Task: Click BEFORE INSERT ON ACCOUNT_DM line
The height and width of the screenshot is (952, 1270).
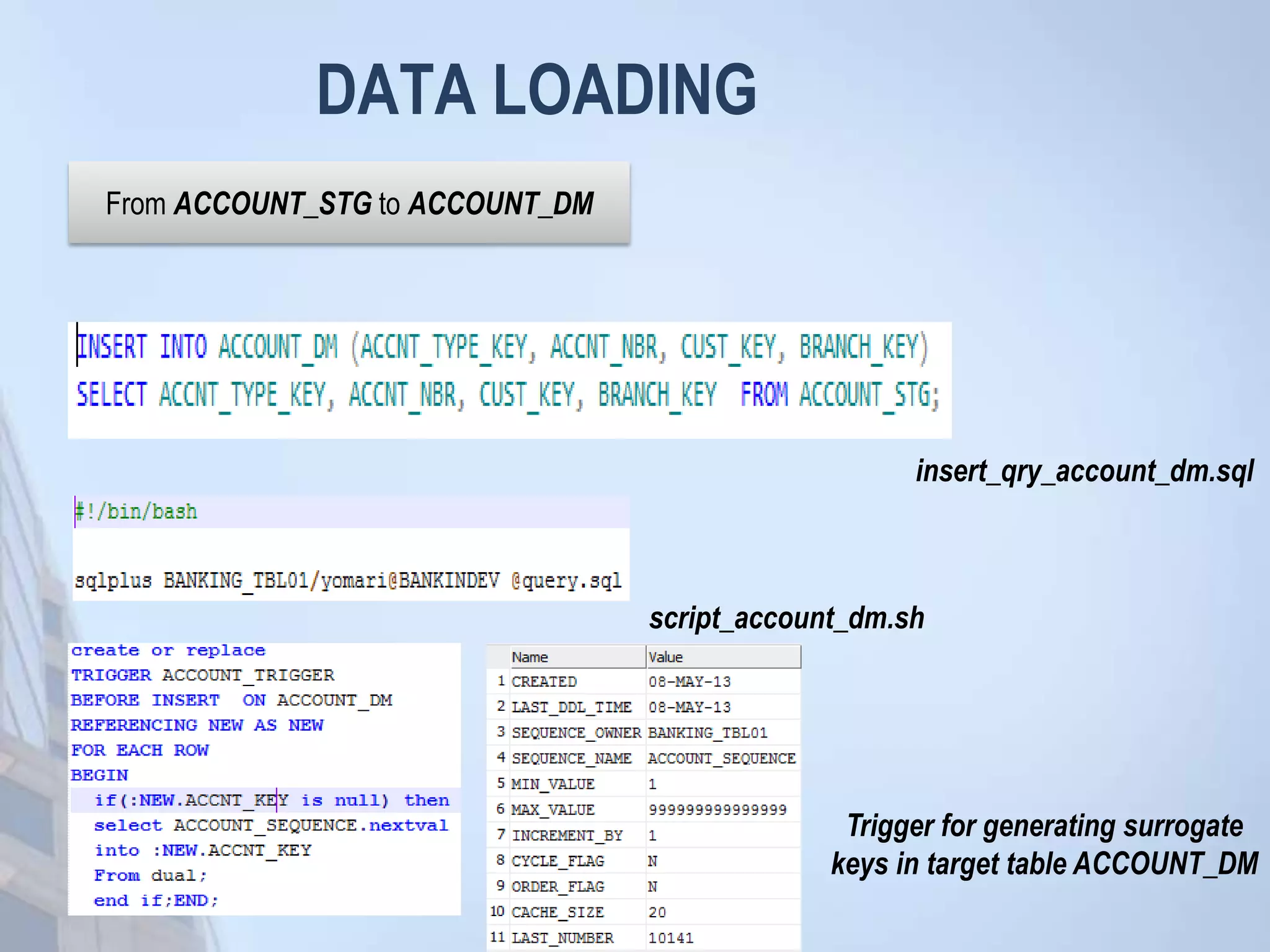Action: (231, 700)
